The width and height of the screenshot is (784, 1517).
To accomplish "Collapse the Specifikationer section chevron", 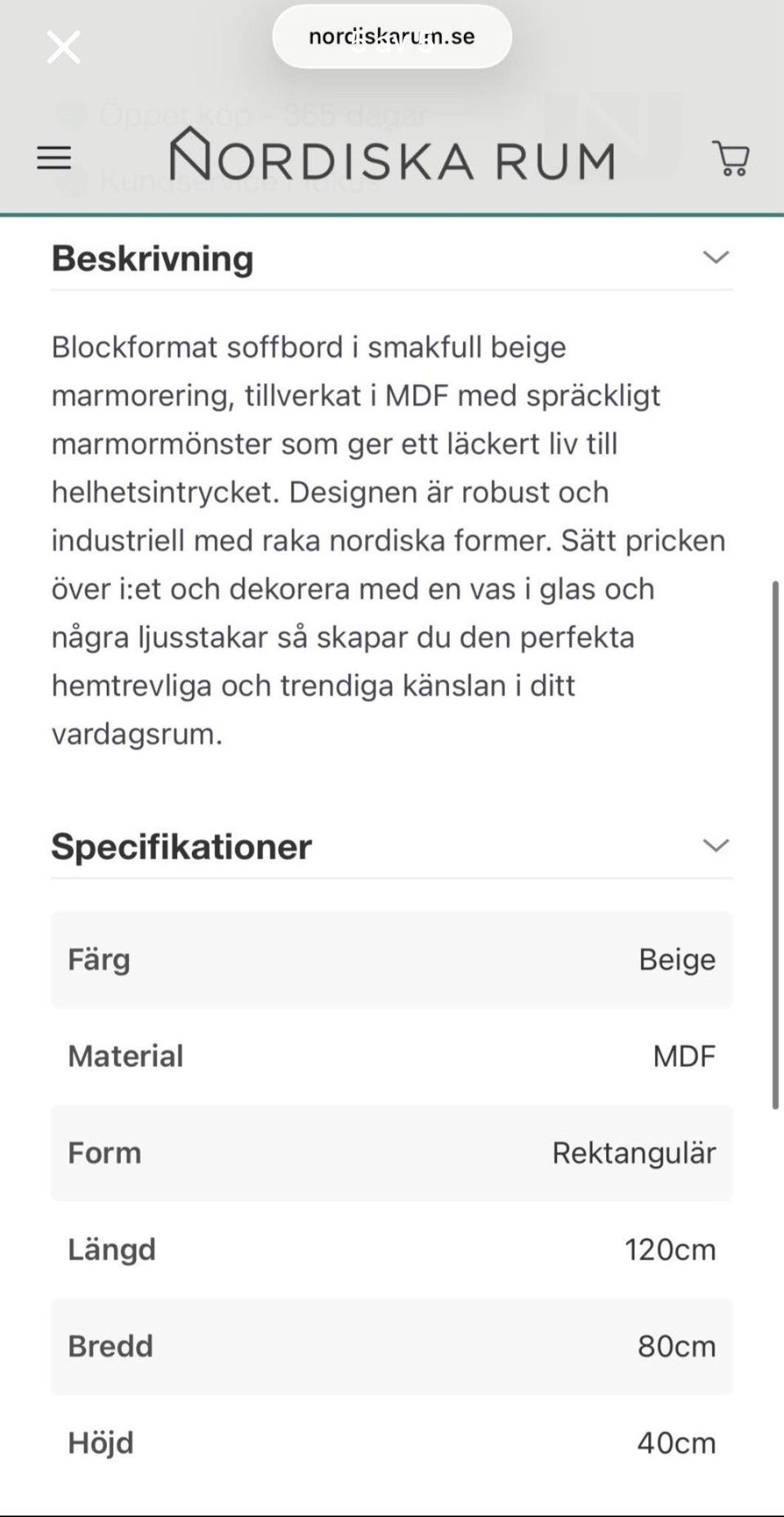I will [715, 846].
